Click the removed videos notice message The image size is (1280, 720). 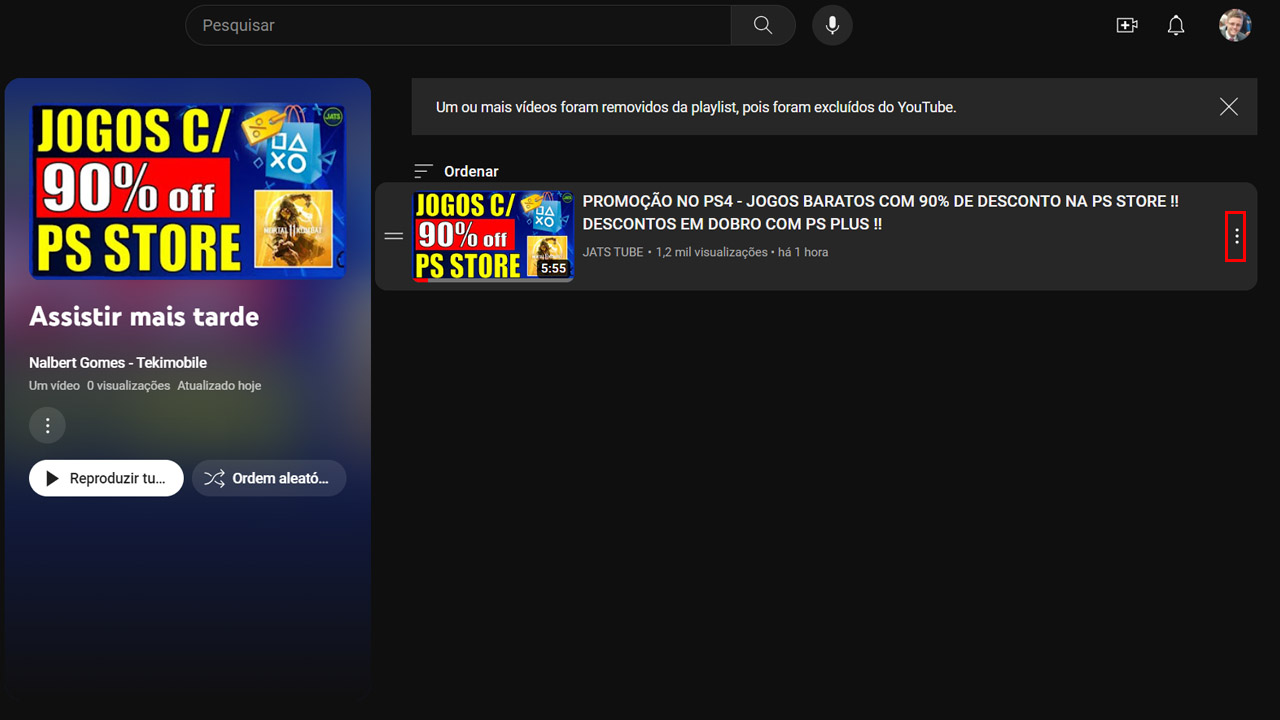coord(696,107)
